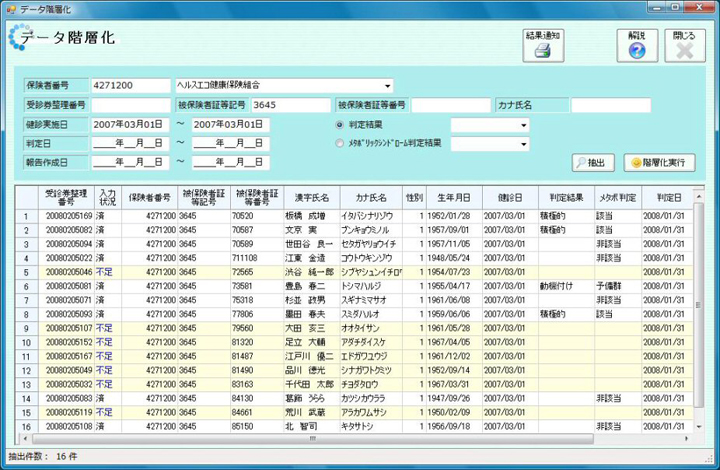Click the 判定日 start date field
The image size is (720, 470).
[x=130, y=144]
